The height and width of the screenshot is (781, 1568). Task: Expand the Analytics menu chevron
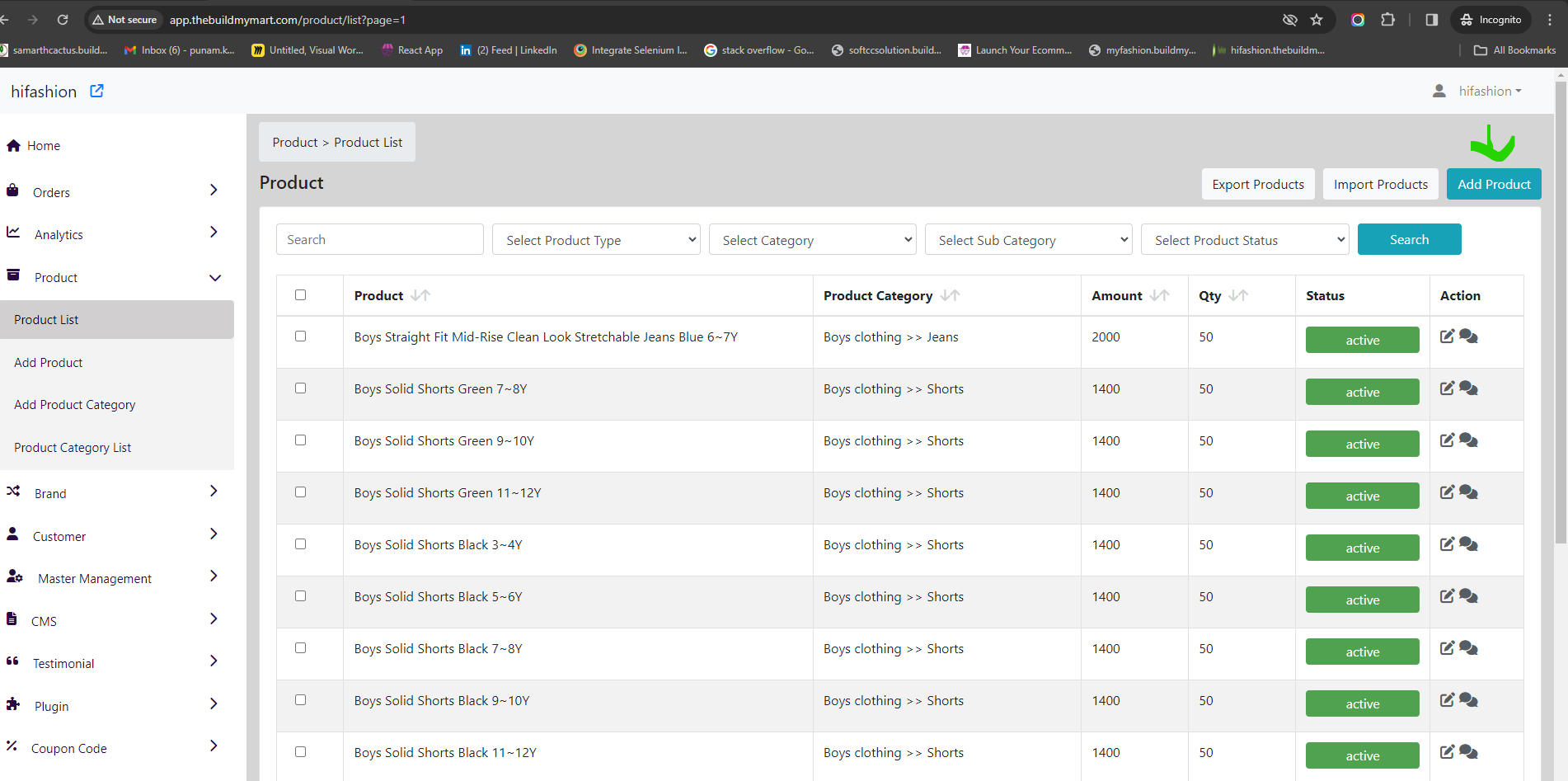[214, 233]
